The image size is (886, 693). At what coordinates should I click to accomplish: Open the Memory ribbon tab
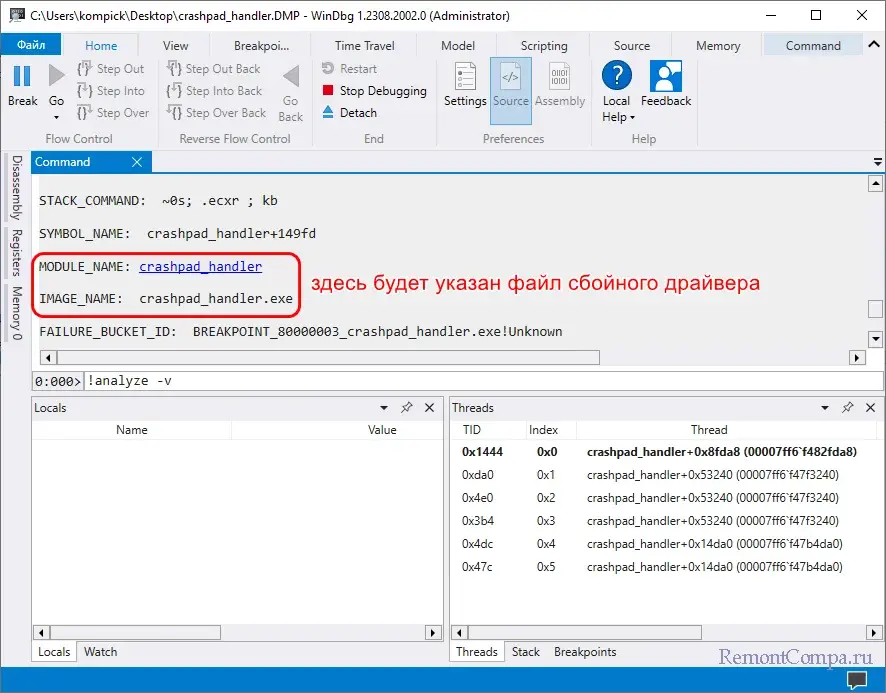[718, 46]
